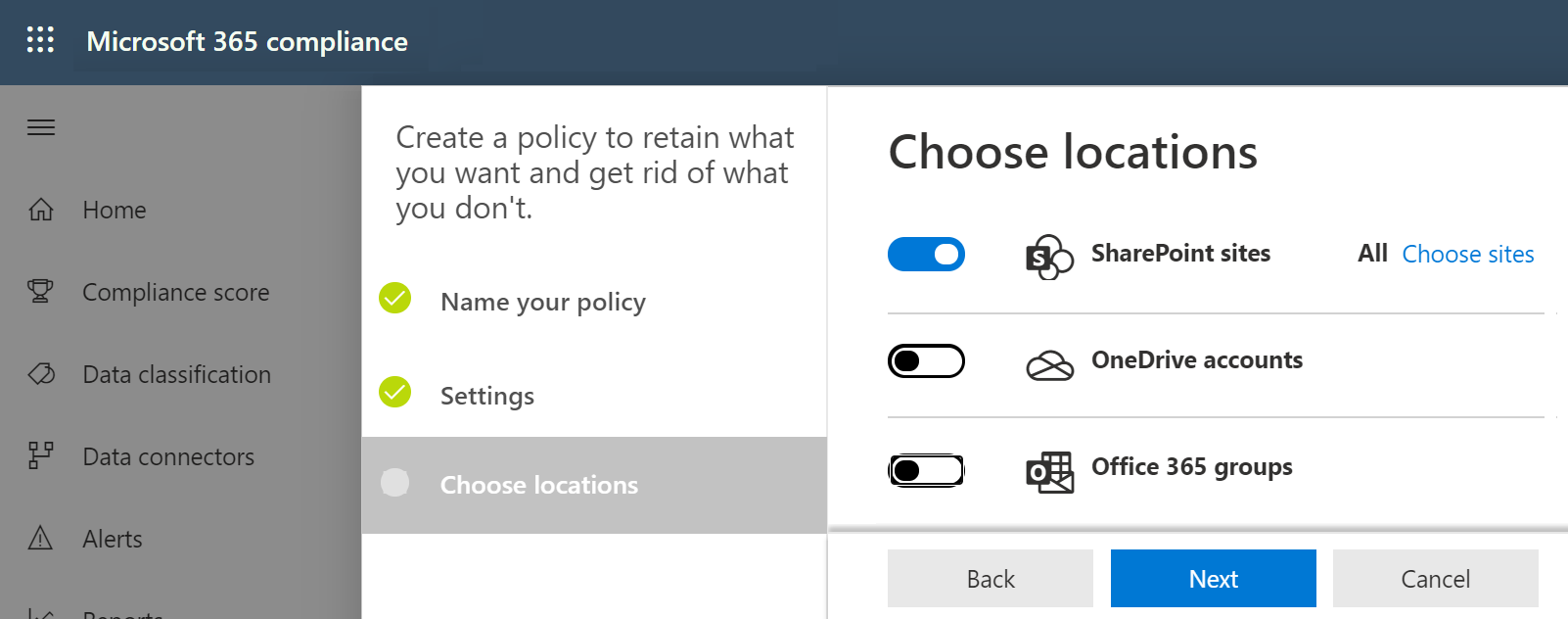The width and height of the screenshot is (1568, 619).
Task: Click the Home icon in the sidebar
Action: pos(40,210)
